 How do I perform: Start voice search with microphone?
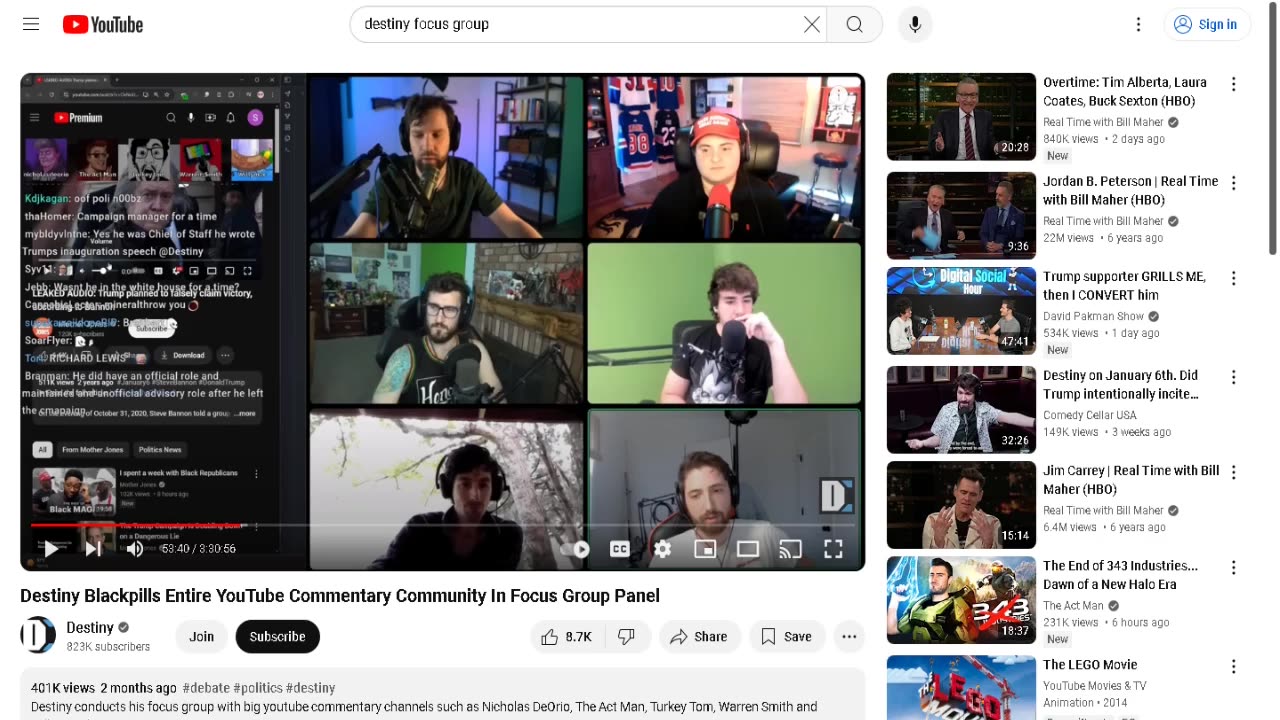coord(915,24)
